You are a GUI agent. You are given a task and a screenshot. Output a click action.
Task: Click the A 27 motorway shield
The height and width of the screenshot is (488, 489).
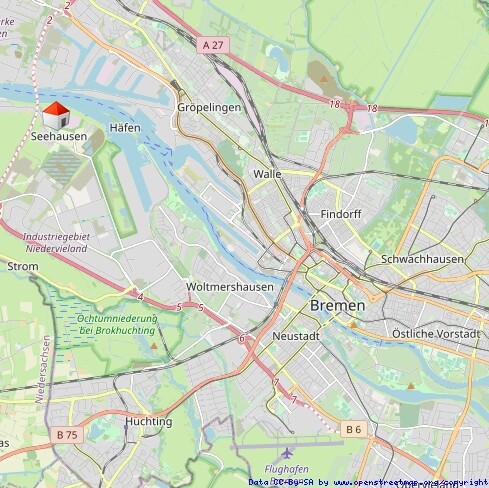213,45
